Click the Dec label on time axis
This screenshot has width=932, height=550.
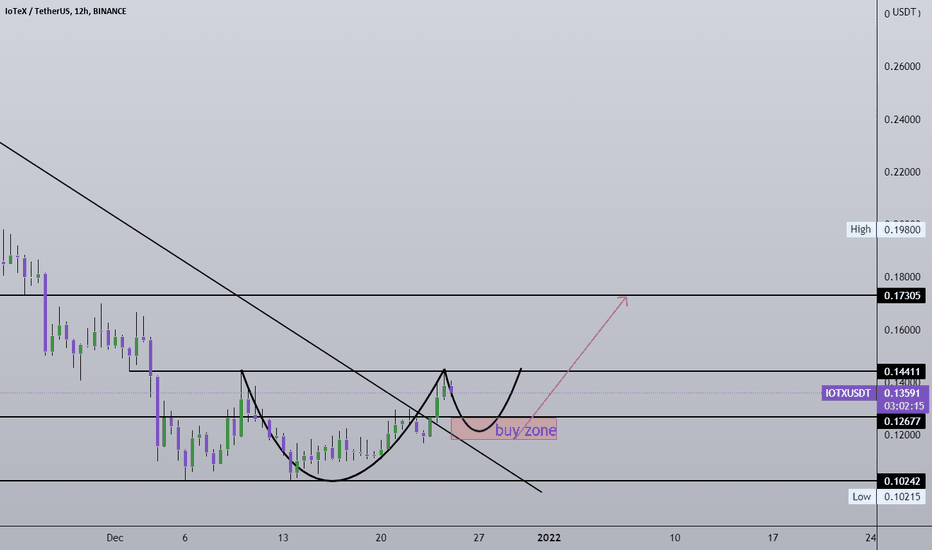115,538
